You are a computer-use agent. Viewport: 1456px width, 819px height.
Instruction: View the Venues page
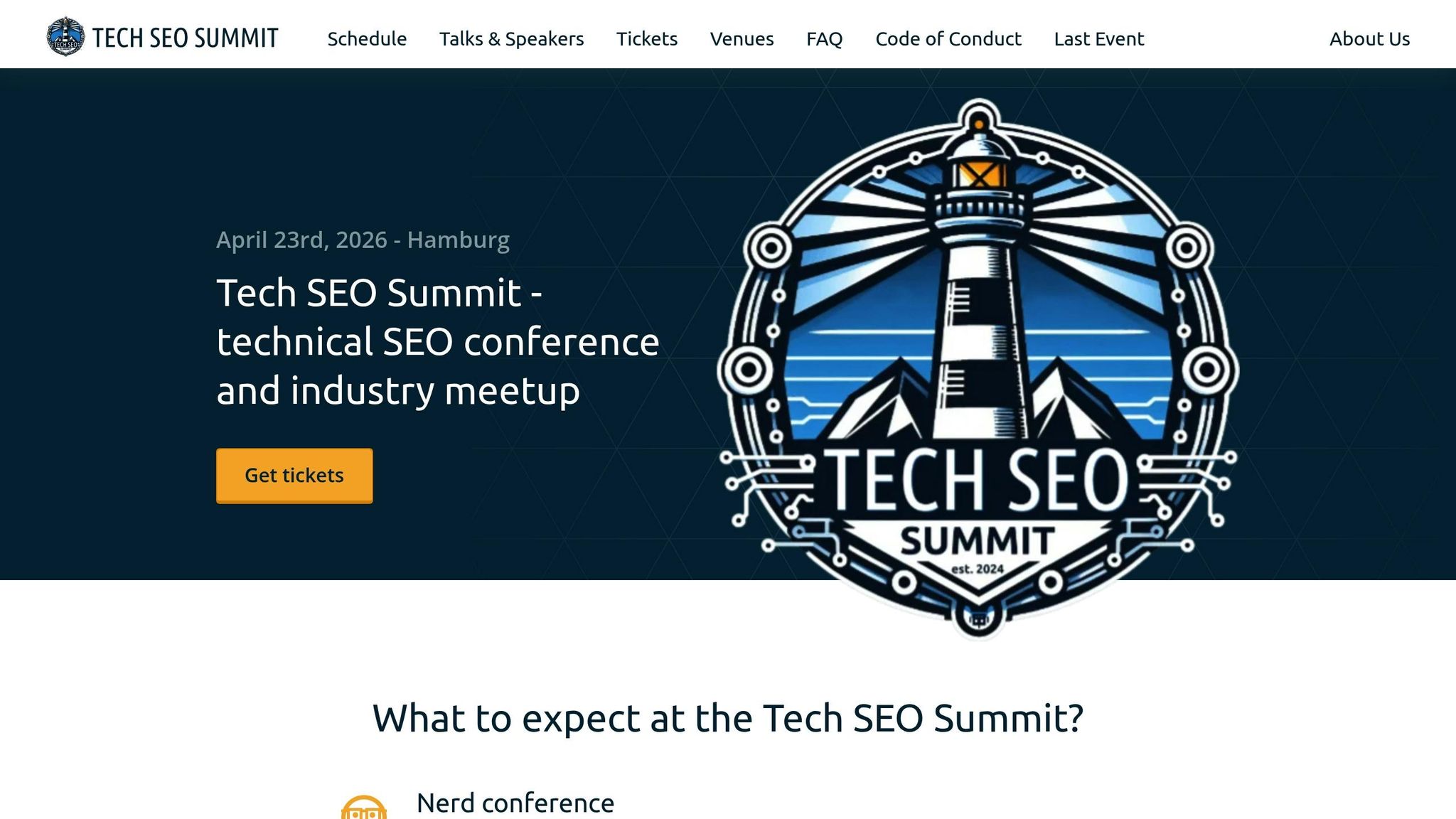(741, 39)
